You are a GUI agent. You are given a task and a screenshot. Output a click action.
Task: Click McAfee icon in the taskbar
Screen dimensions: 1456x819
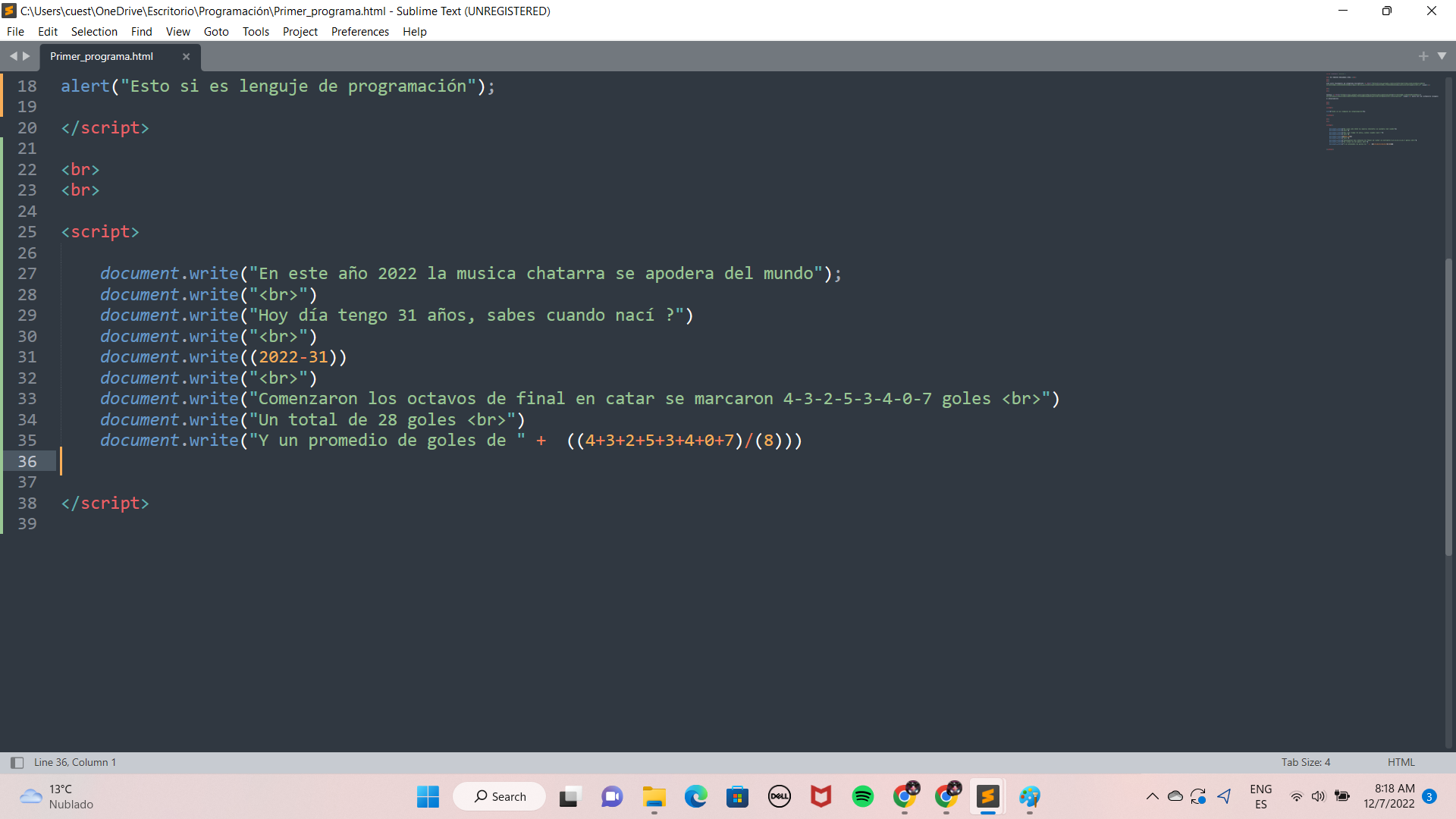point(821,796)
